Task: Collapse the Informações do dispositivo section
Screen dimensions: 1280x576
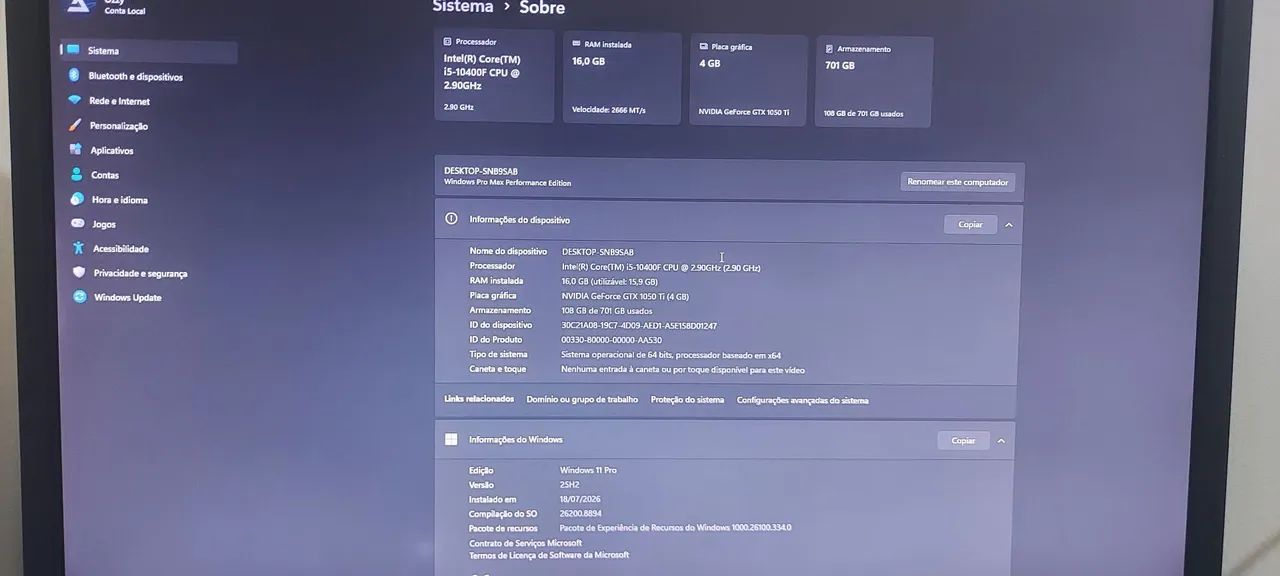Action: tap(1009, 225)
